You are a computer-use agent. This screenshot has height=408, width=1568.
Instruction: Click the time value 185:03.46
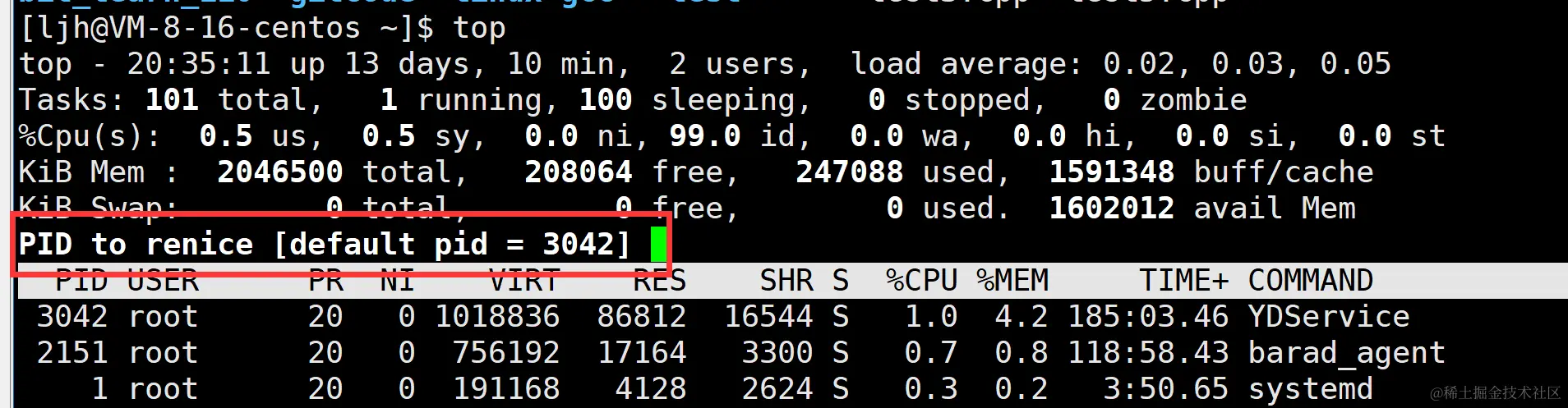(1148, 317)
